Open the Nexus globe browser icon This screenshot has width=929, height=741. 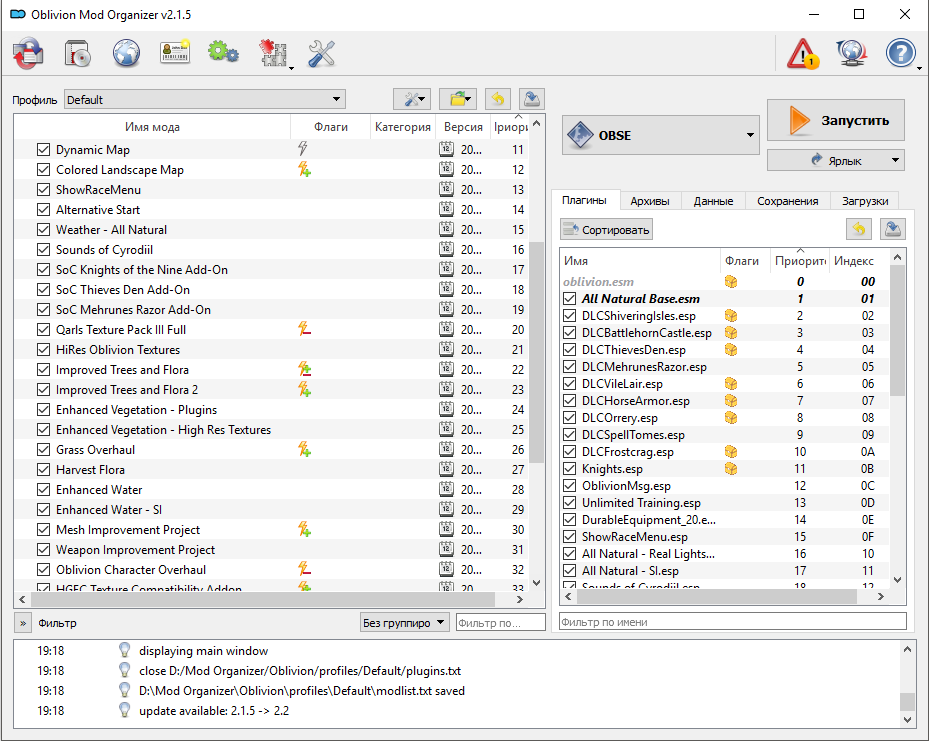(x=126, y=53)
